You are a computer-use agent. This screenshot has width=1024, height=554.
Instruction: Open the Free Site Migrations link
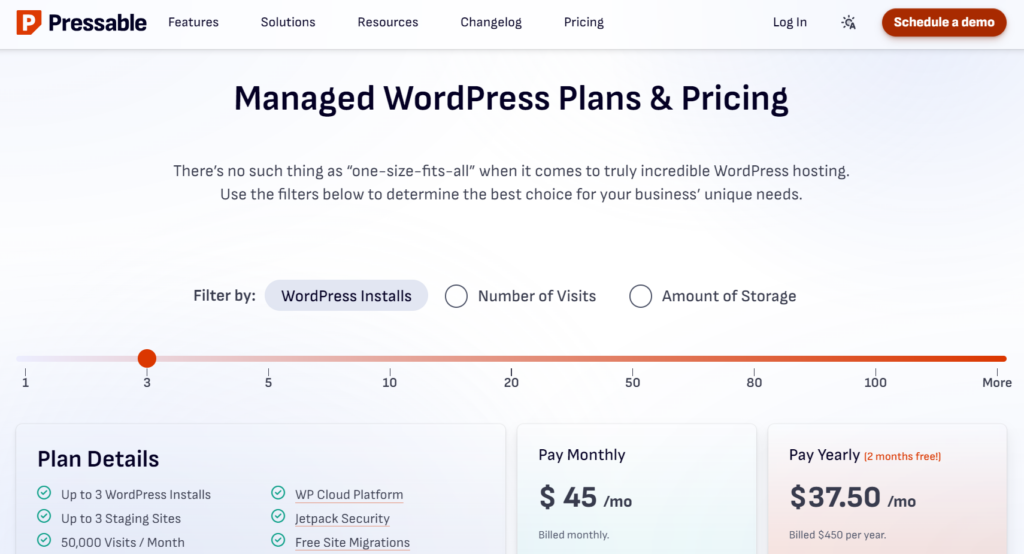pos(352,542)
